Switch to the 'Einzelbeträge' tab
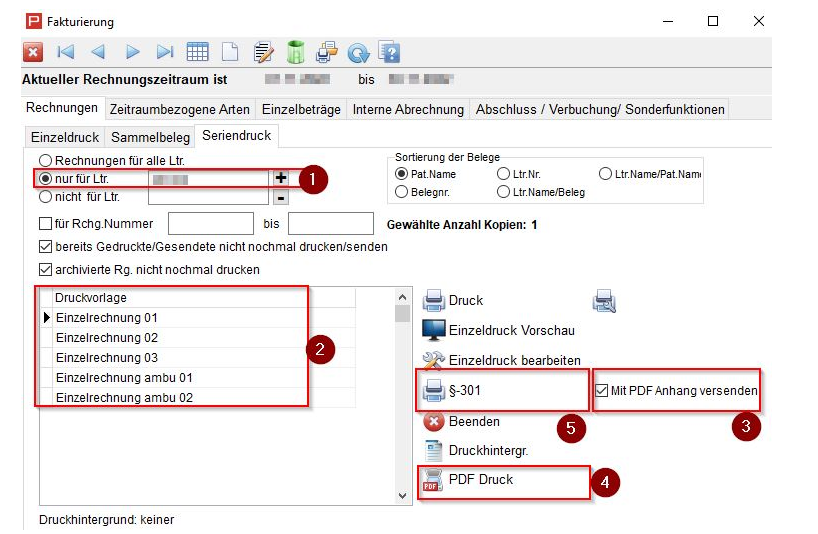Viewport: 818px width, 534px height. (x=301, y=109)
